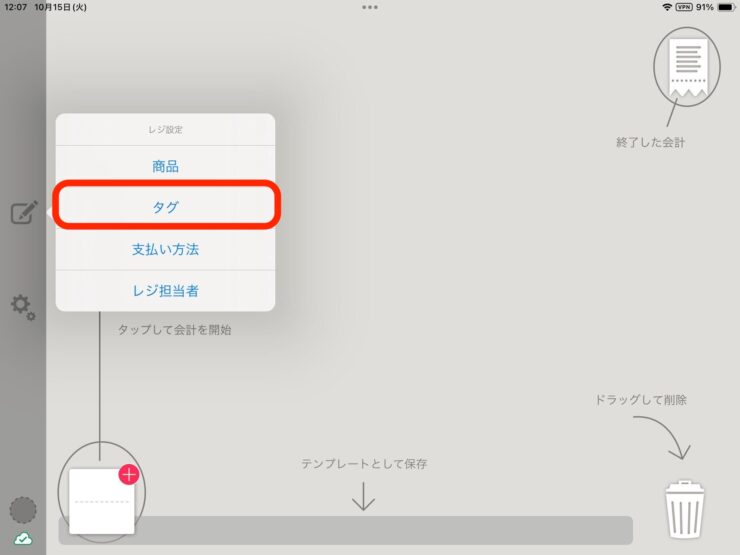Image resolution: width=740 pixels, height=555 pixels.
Task: Tap the 12:07 clock in status bar
Action: coord(16,7)
